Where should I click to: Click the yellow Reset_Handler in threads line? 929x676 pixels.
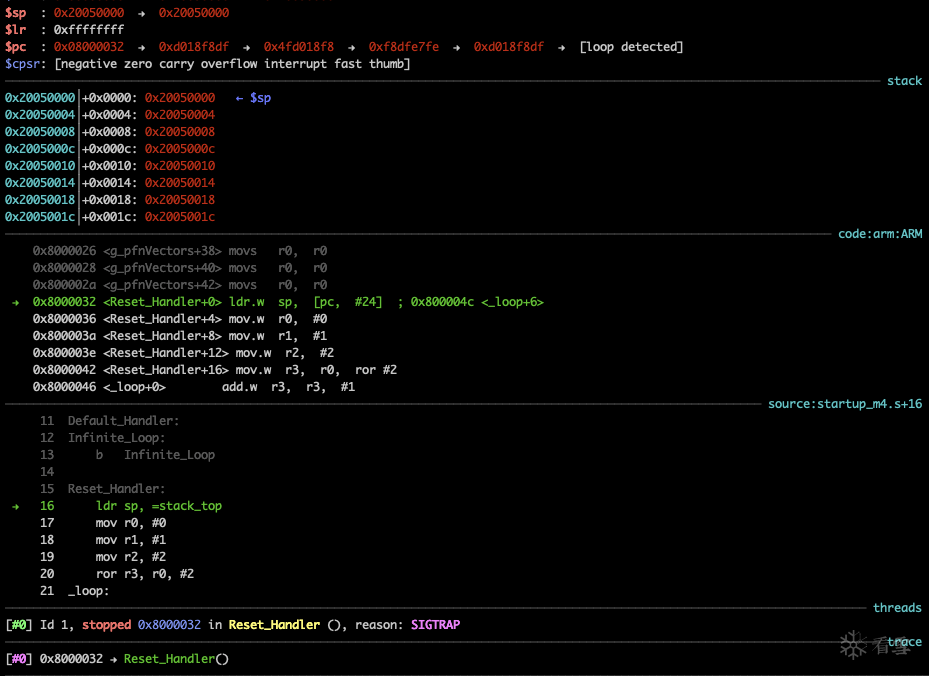click(x=274, y=625)
